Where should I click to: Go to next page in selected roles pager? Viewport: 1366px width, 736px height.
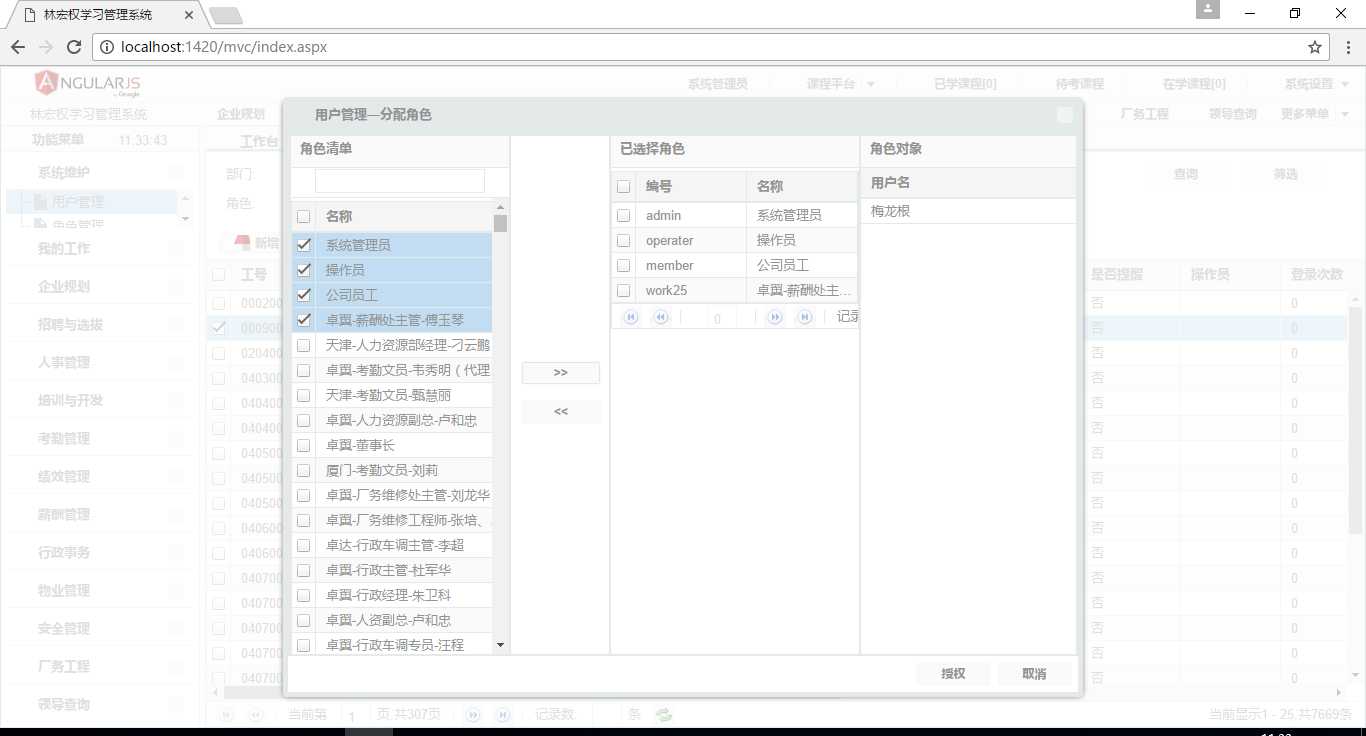[774, 317]
